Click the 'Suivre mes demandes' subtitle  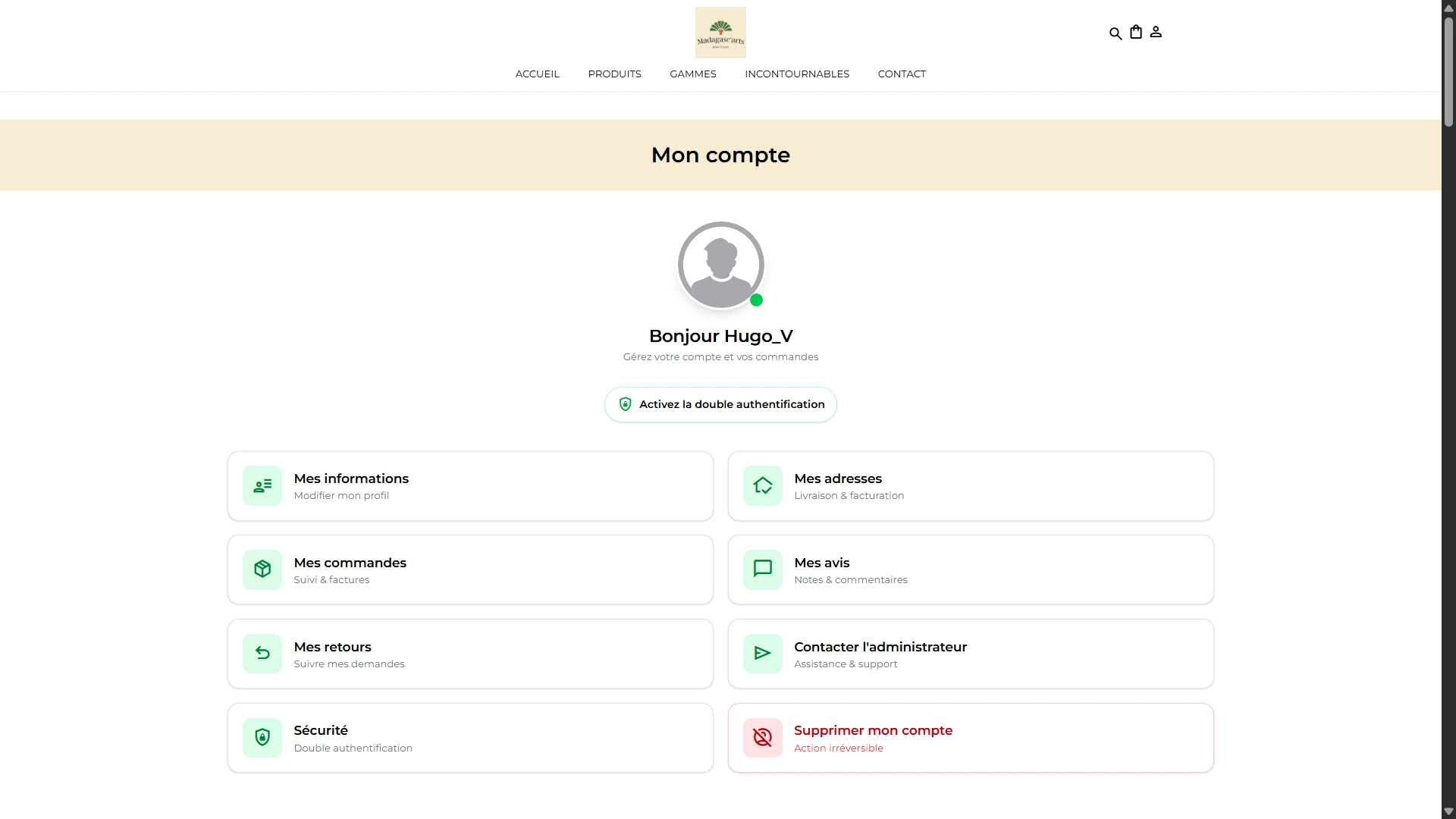[x=349, y=664]
